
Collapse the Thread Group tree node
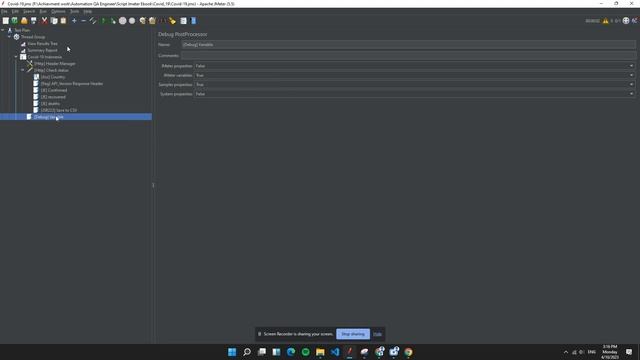tap(9, 37)
